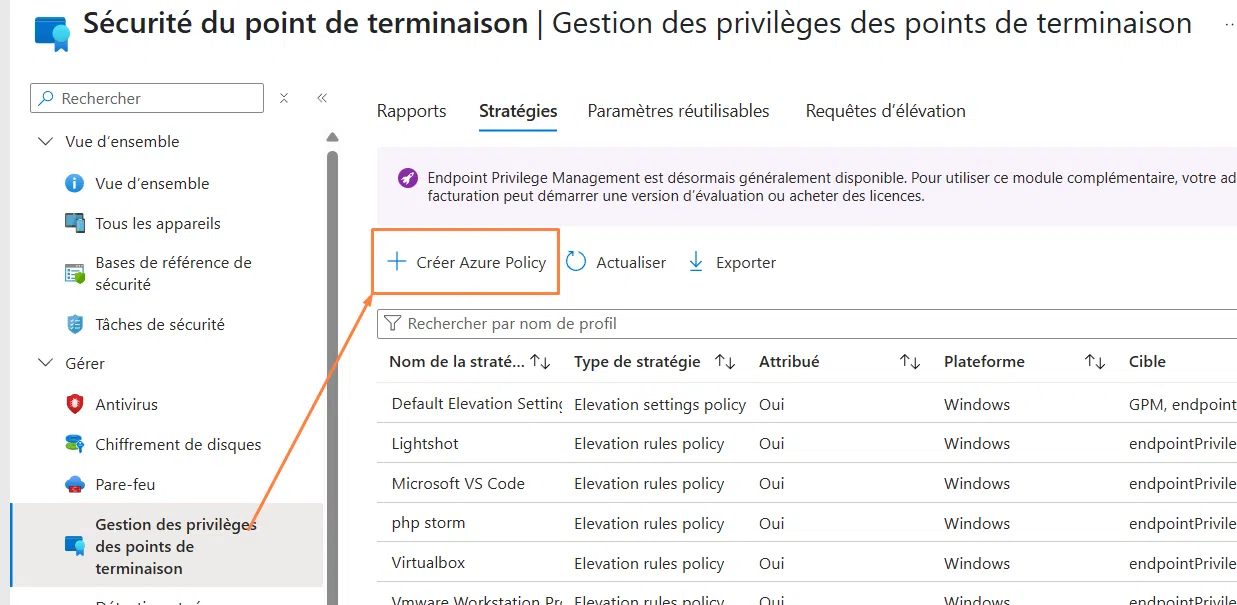This screenshot has height=605, width=1237.
Task: Click inside the Rechercher par nom de profil field
Action: (x=600, y=323)
